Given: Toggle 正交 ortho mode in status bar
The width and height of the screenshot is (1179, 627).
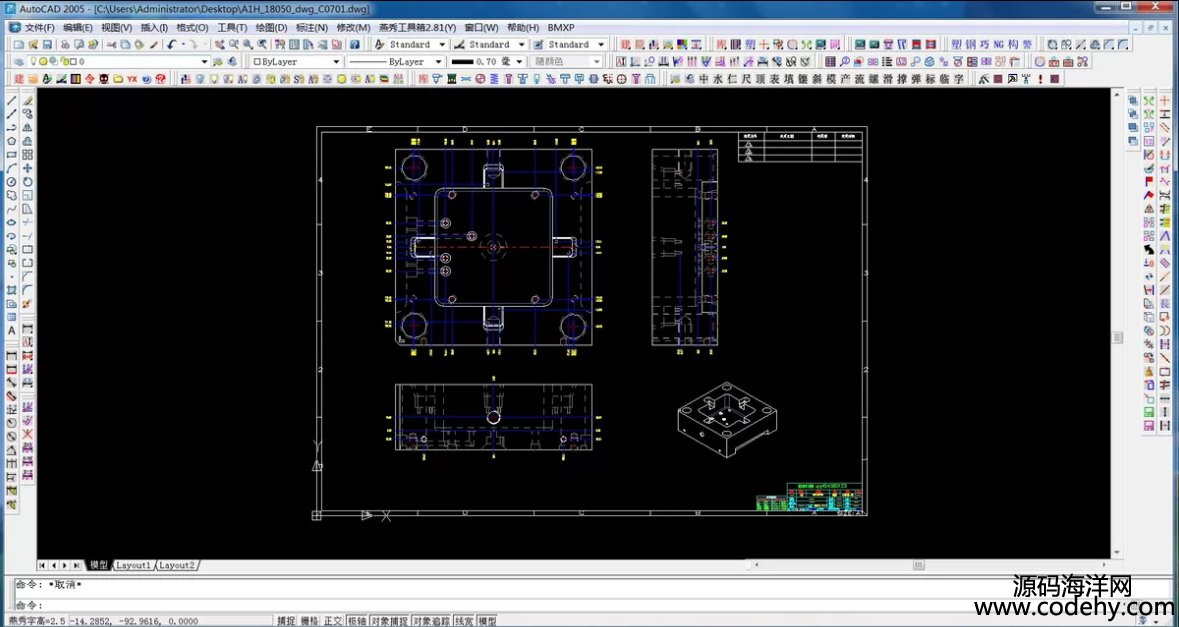Looking at the screenshot, I should [x=333, y=621].
